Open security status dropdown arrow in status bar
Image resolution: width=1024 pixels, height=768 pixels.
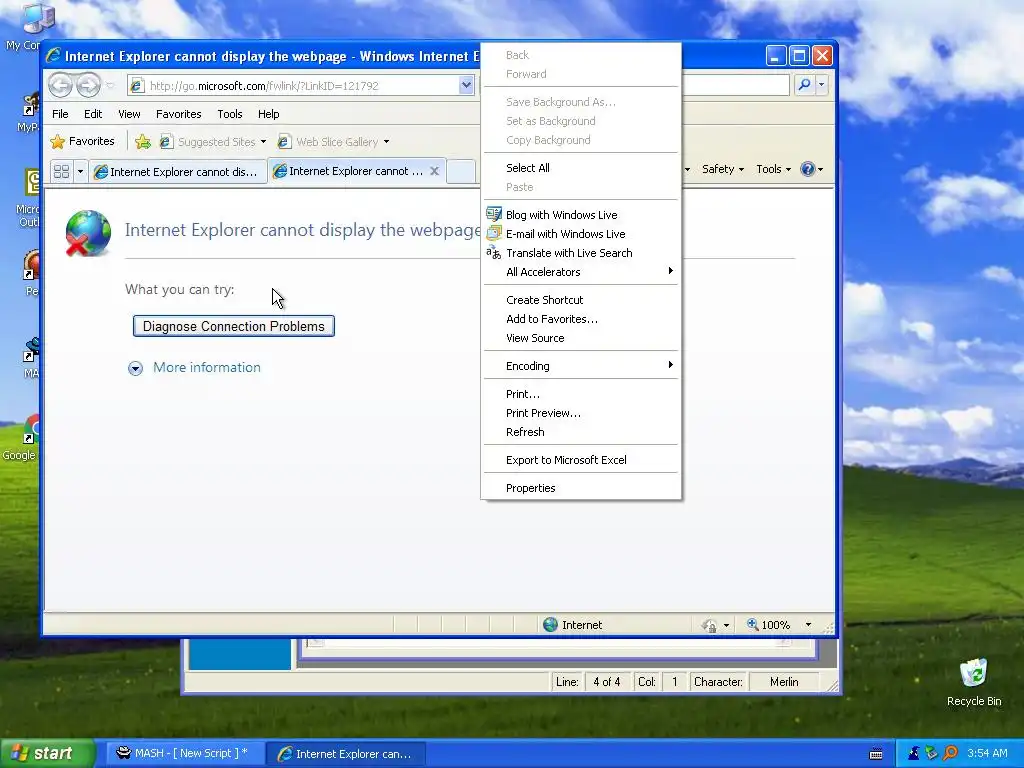(726, 625)
